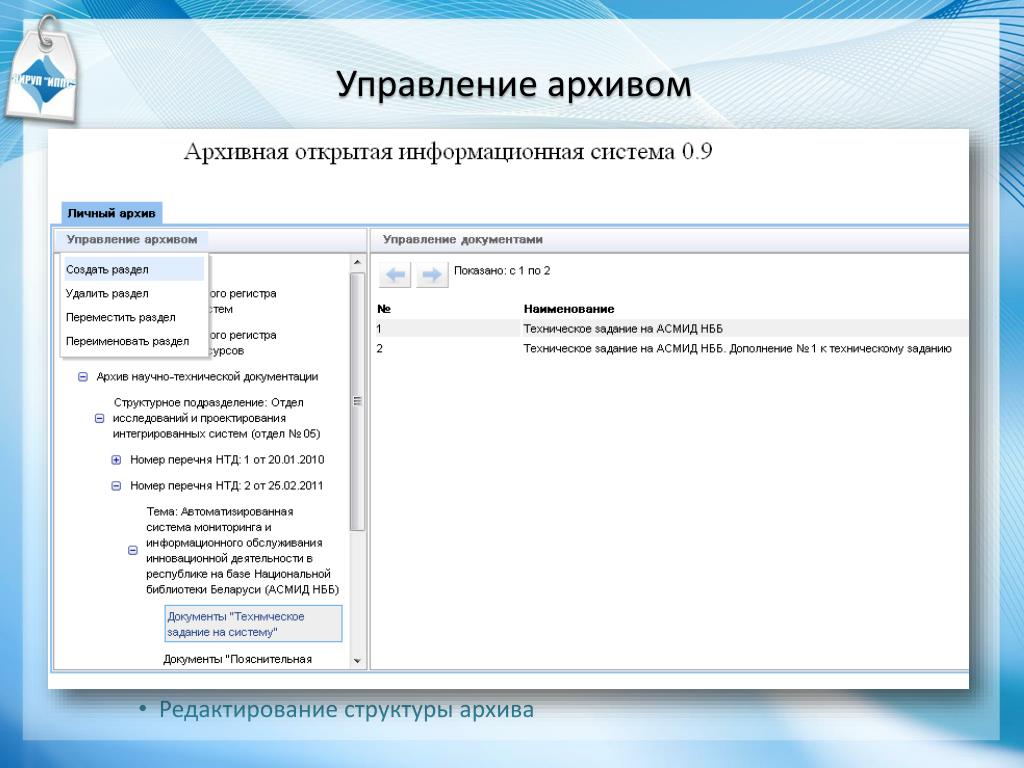The width and height of the screenshot is (1024, 768).
Task: Select 'Архив научно-технической документации' tree item
Action: [x=207, y=377]
